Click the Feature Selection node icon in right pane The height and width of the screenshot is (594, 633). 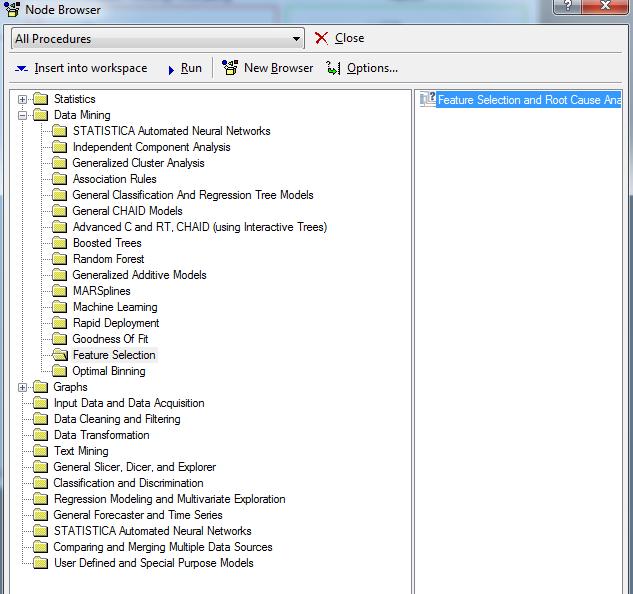click(x=428, y=99)
